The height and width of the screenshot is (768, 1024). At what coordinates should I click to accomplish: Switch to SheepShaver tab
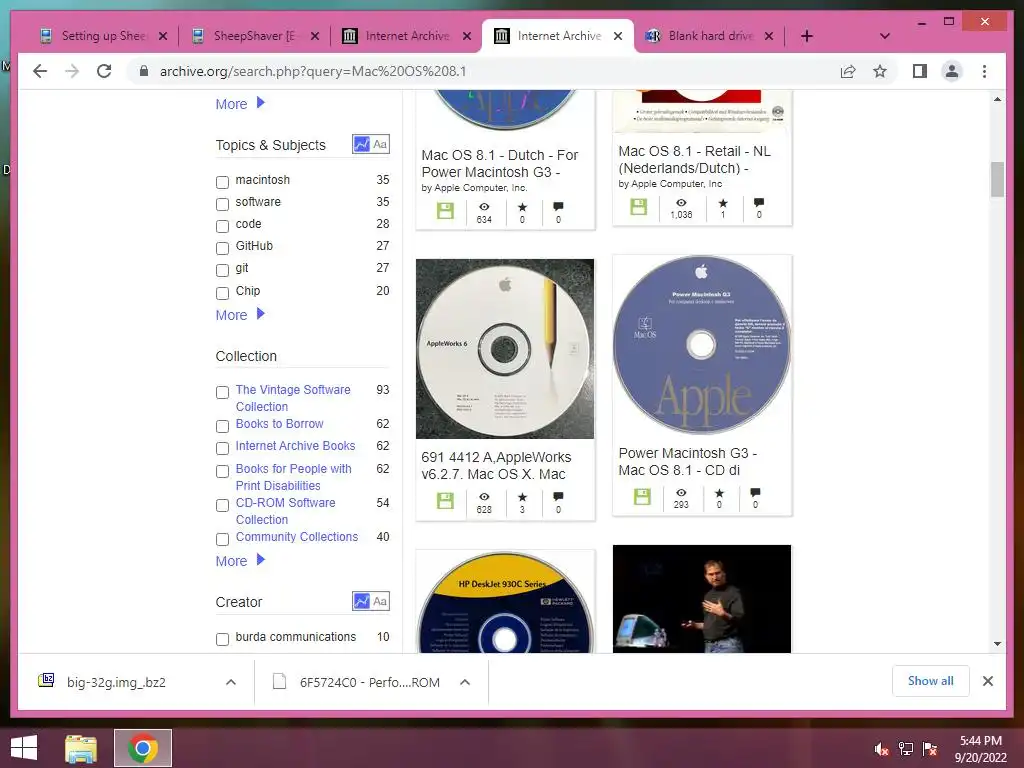click(x=255, y=36)
